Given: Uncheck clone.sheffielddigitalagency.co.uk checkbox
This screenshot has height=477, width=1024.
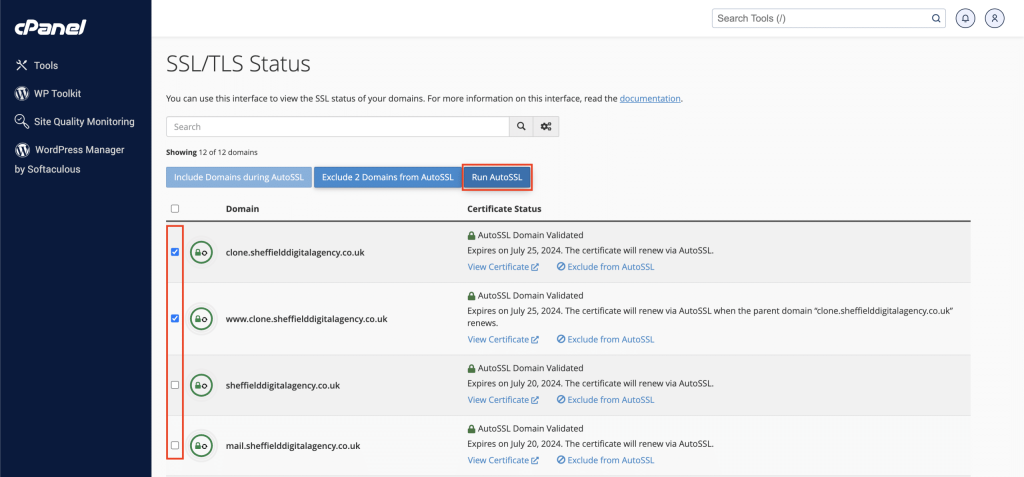Looking at the screenshot, I should coord(174,252).
